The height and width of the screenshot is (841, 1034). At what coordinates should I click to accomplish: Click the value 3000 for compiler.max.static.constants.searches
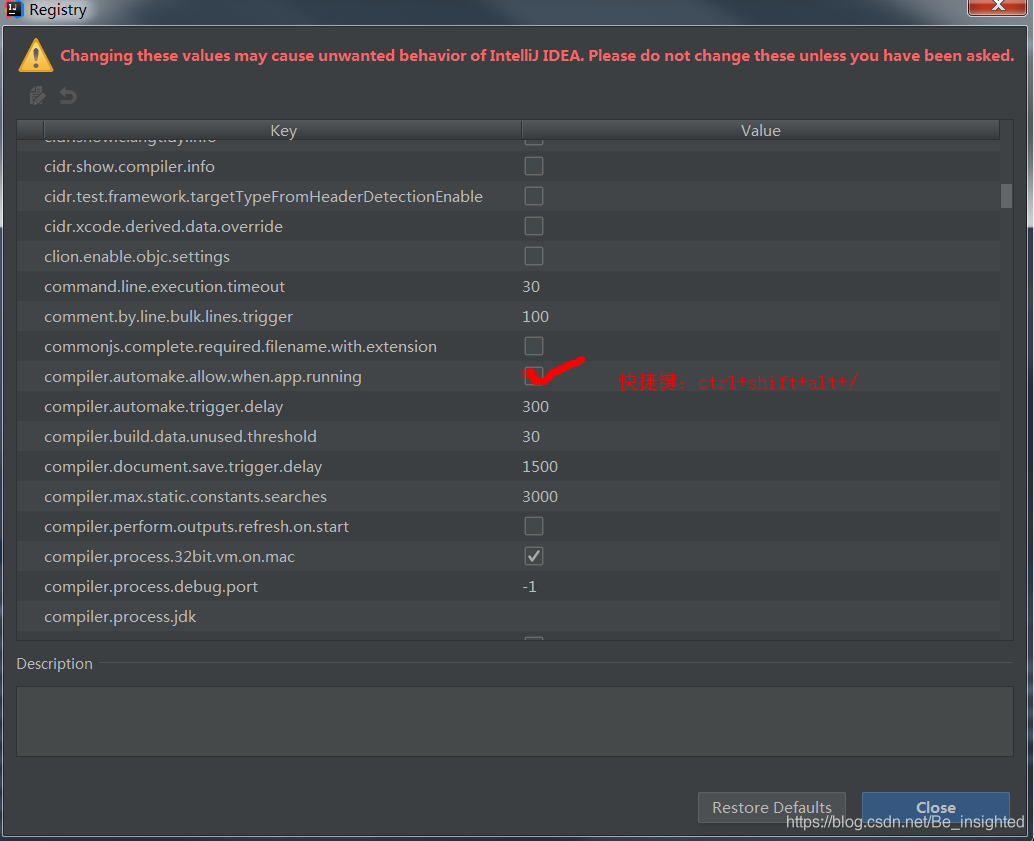[x=540, y=497]
